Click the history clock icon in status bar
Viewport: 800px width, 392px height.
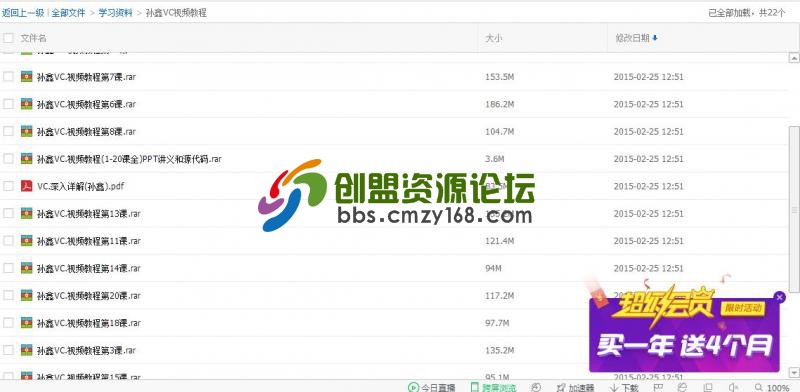coord(536,387)
